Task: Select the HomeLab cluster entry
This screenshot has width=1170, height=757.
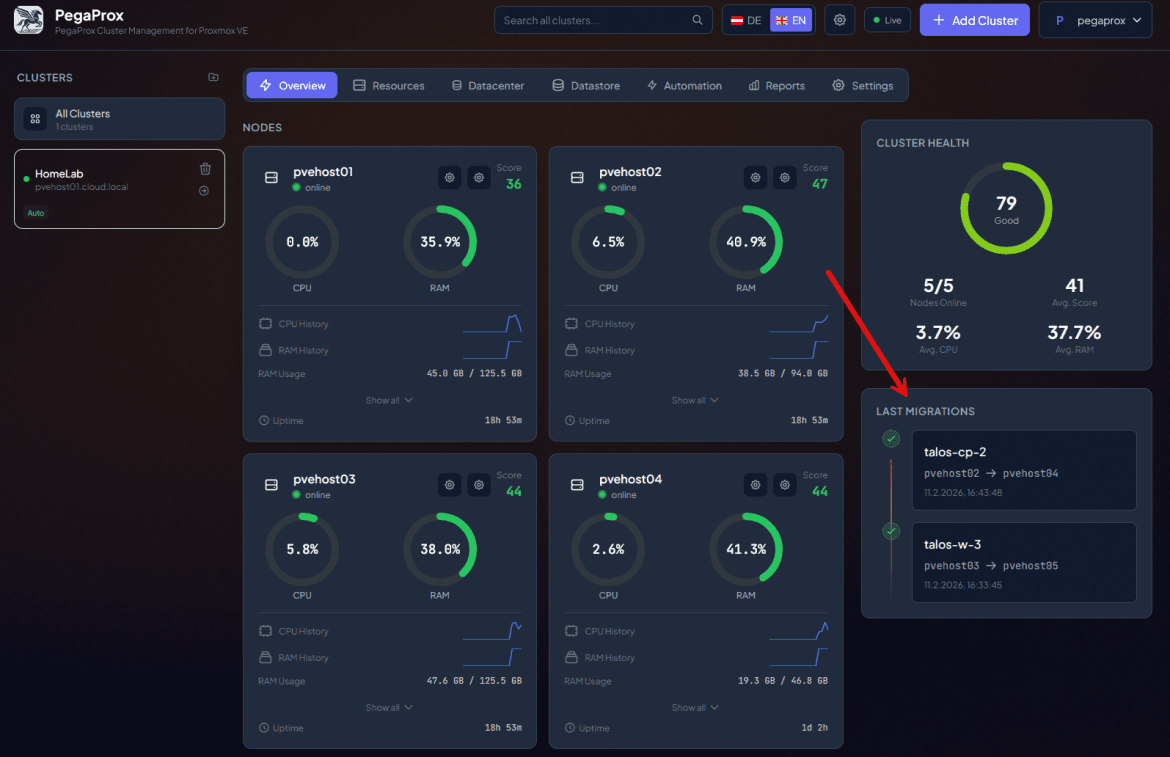Action: (119, 189)
